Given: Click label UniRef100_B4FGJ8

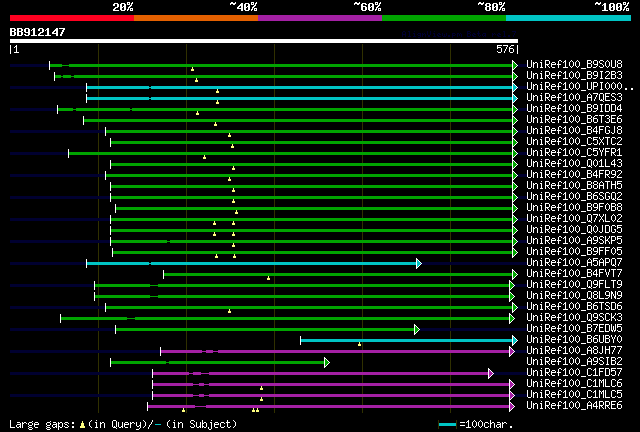Looking at the screenshot, I should click(x=574, y=131).
